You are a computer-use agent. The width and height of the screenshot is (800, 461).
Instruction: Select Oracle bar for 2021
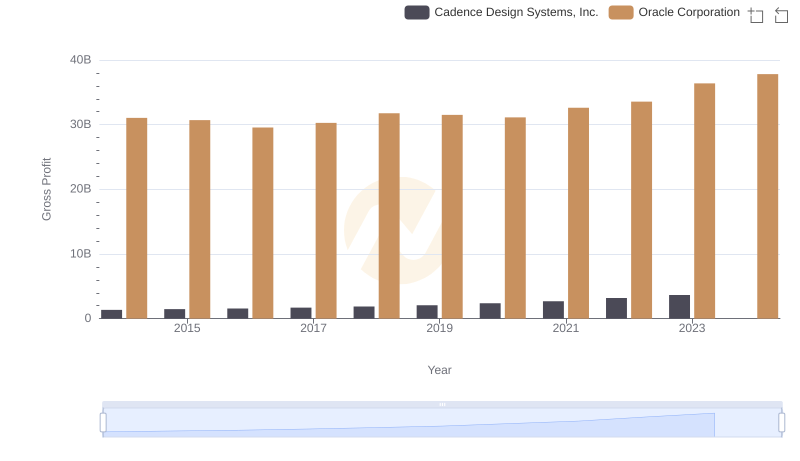click(x=579, y=213)
